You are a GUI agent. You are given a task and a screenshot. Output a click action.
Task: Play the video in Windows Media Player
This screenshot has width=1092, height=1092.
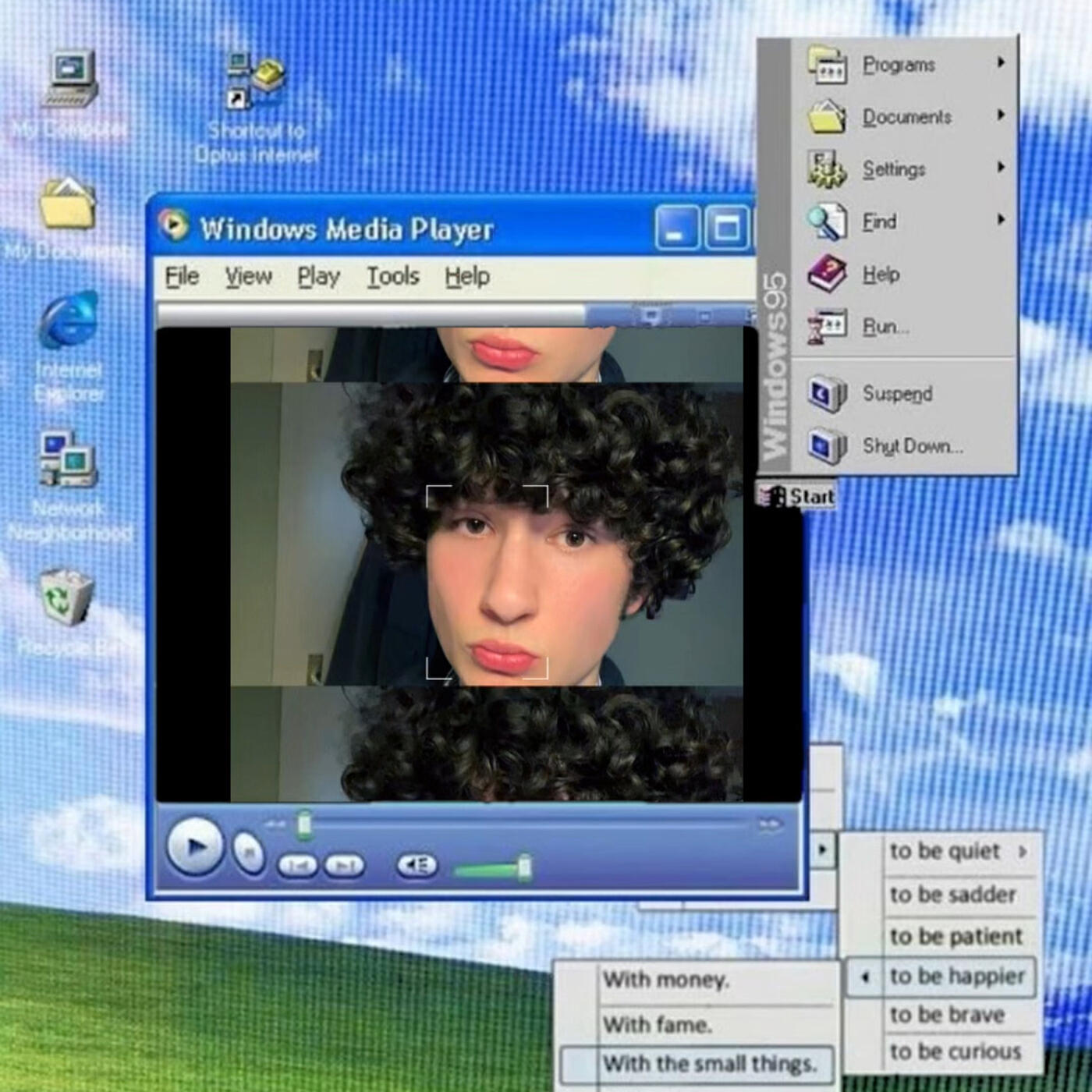(x=195, y=846)
